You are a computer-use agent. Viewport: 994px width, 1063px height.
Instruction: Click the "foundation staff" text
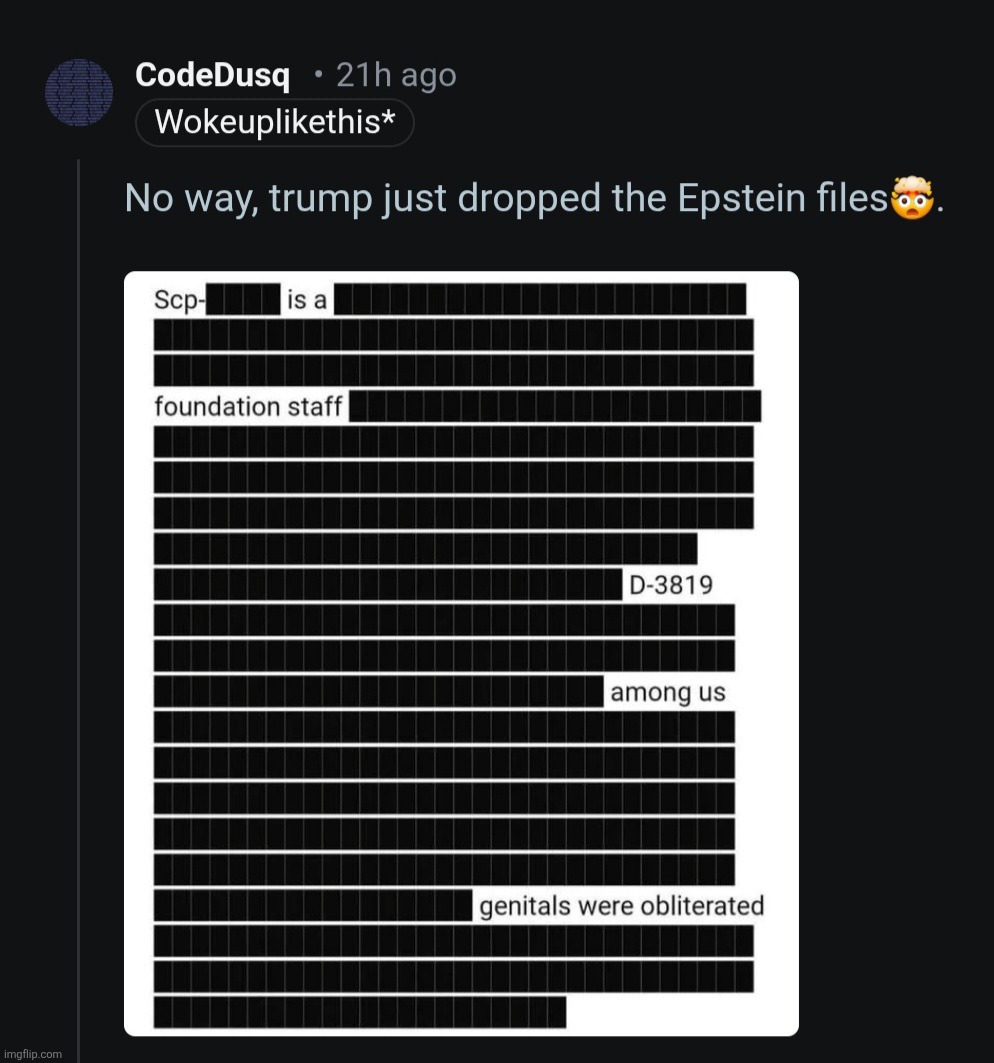click(248, 407)
